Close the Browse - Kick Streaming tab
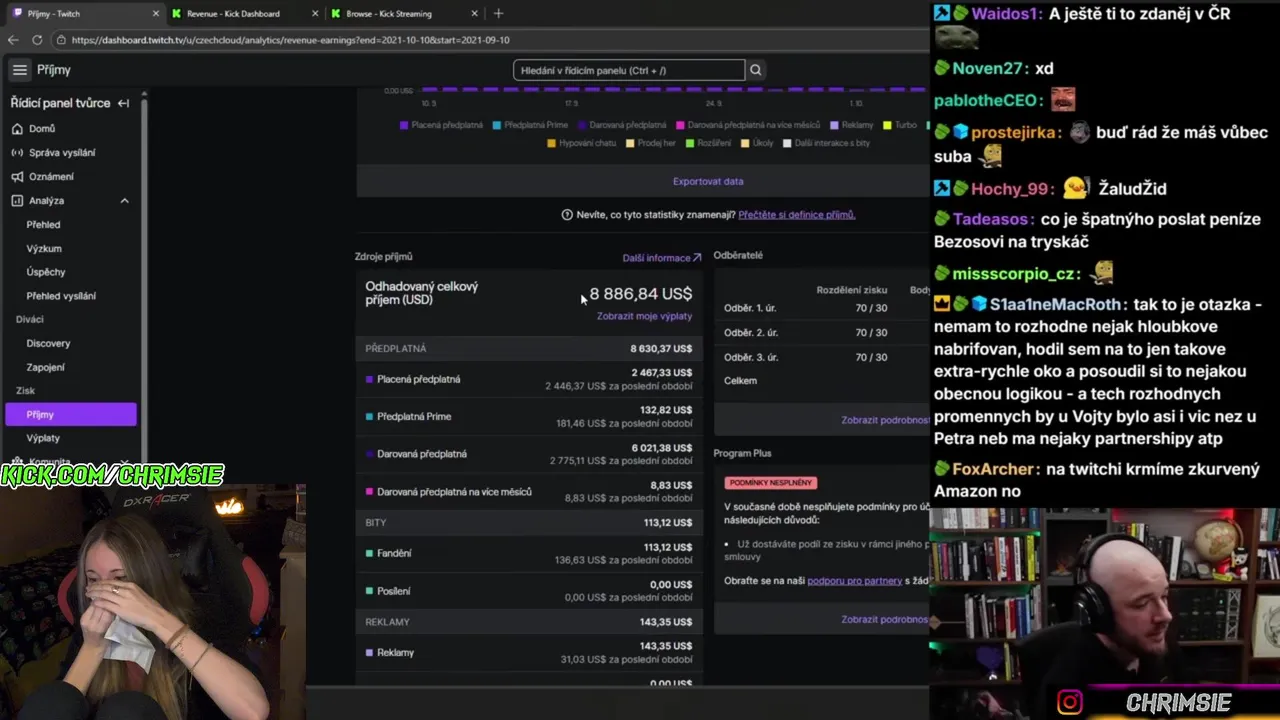 (x=474, y=14)
